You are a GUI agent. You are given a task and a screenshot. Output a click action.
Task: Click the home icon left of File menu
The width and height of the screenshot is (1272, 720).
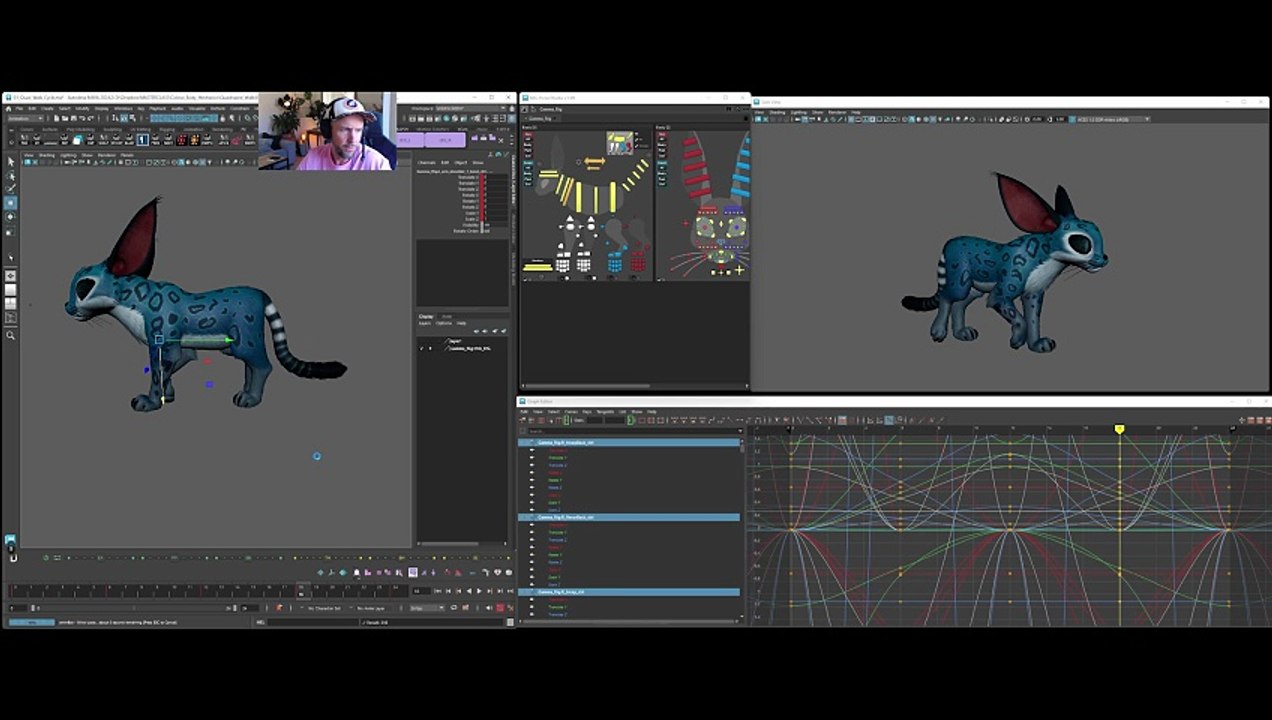coord(8,109)
